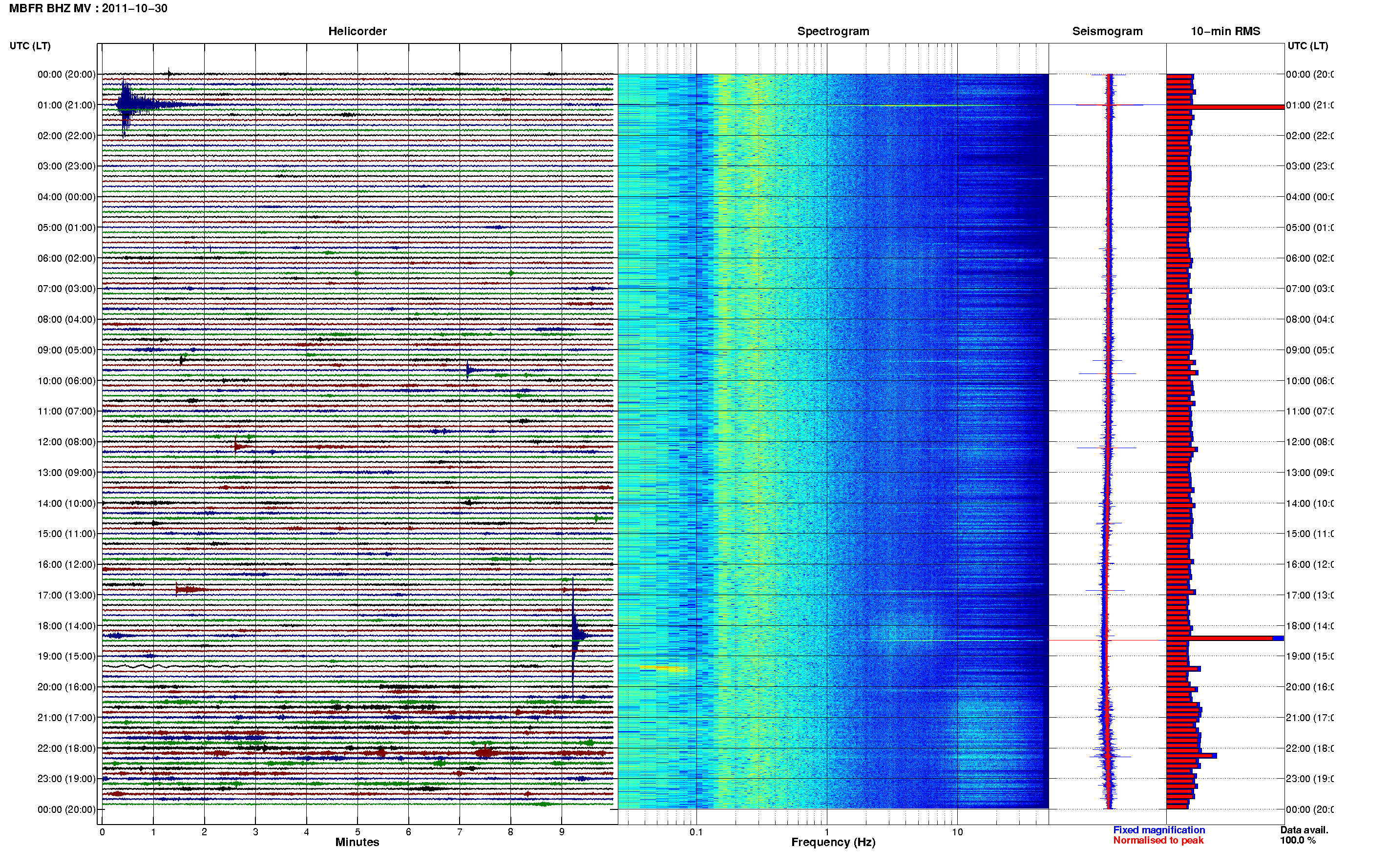1389x868 pixels.
Task: Click the 'Minutes' x-axis label
Action: coord(357,842)
